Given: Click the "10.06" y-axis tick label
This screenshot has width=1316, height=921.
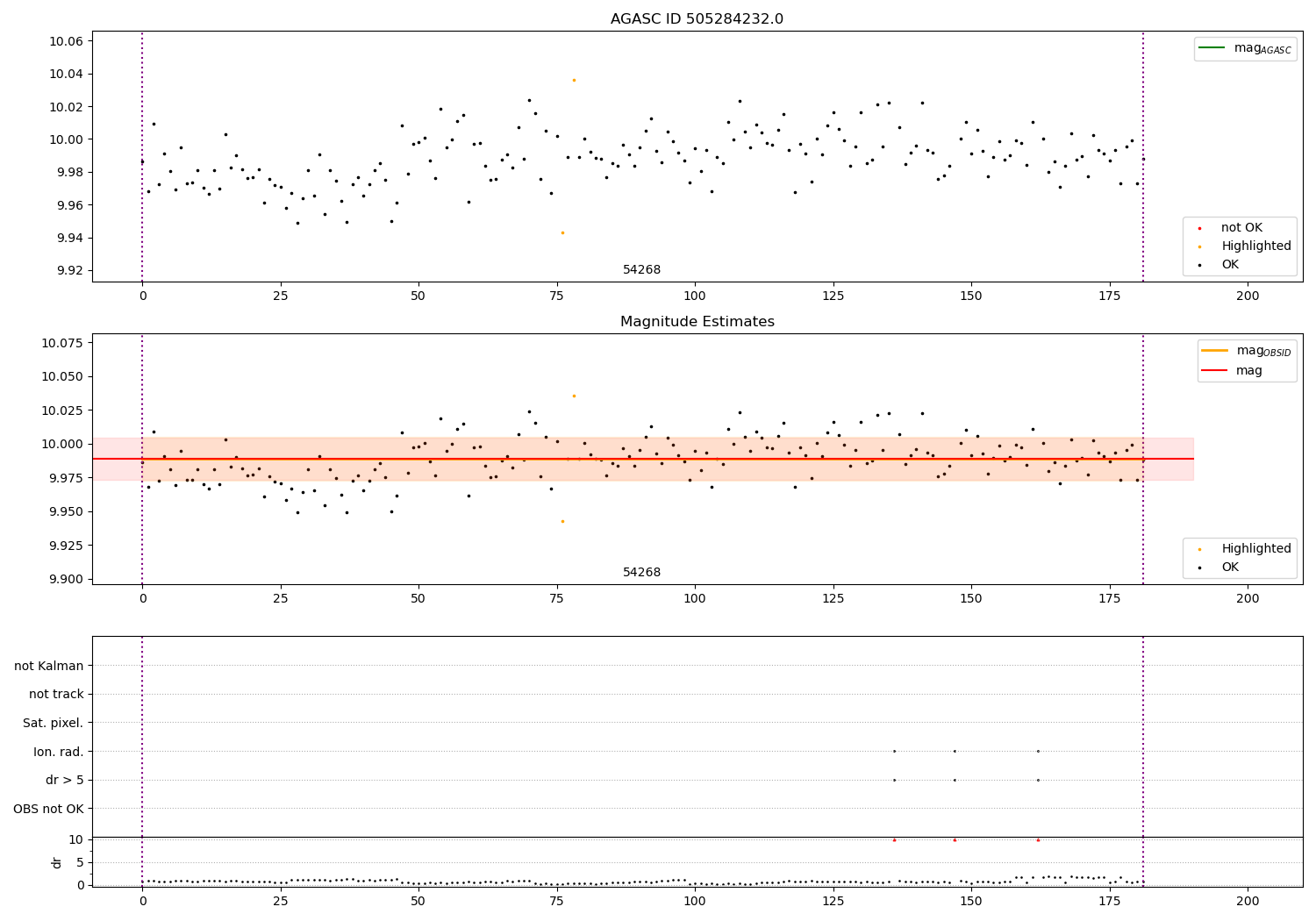Looking at the screenshot, I should click(66, 41).
